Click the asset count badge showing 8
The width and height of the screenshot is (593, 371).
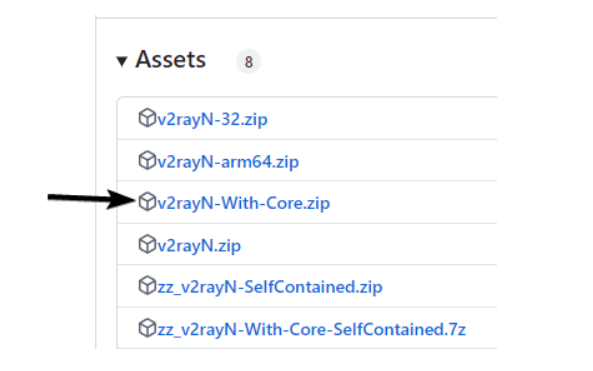point(248,62)
